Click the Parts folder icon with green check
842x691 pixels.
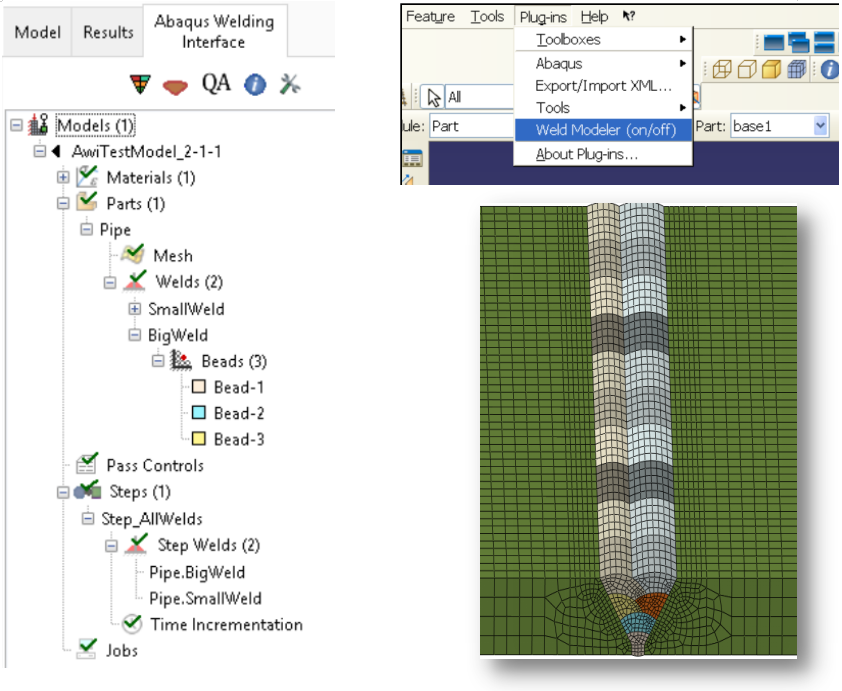click(86, 202)
